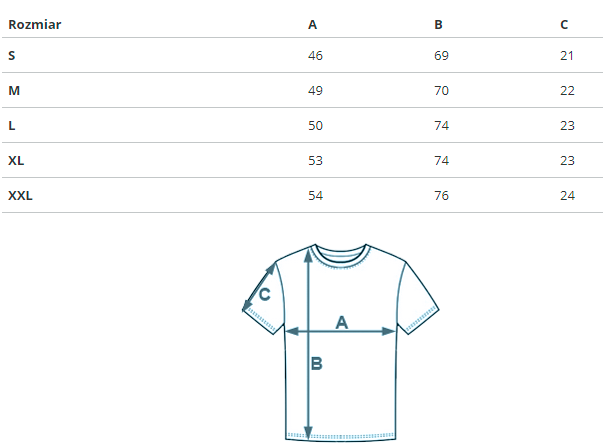Click value 46 in the S row
Screen dimensions: 603x443
pos(316,55)
